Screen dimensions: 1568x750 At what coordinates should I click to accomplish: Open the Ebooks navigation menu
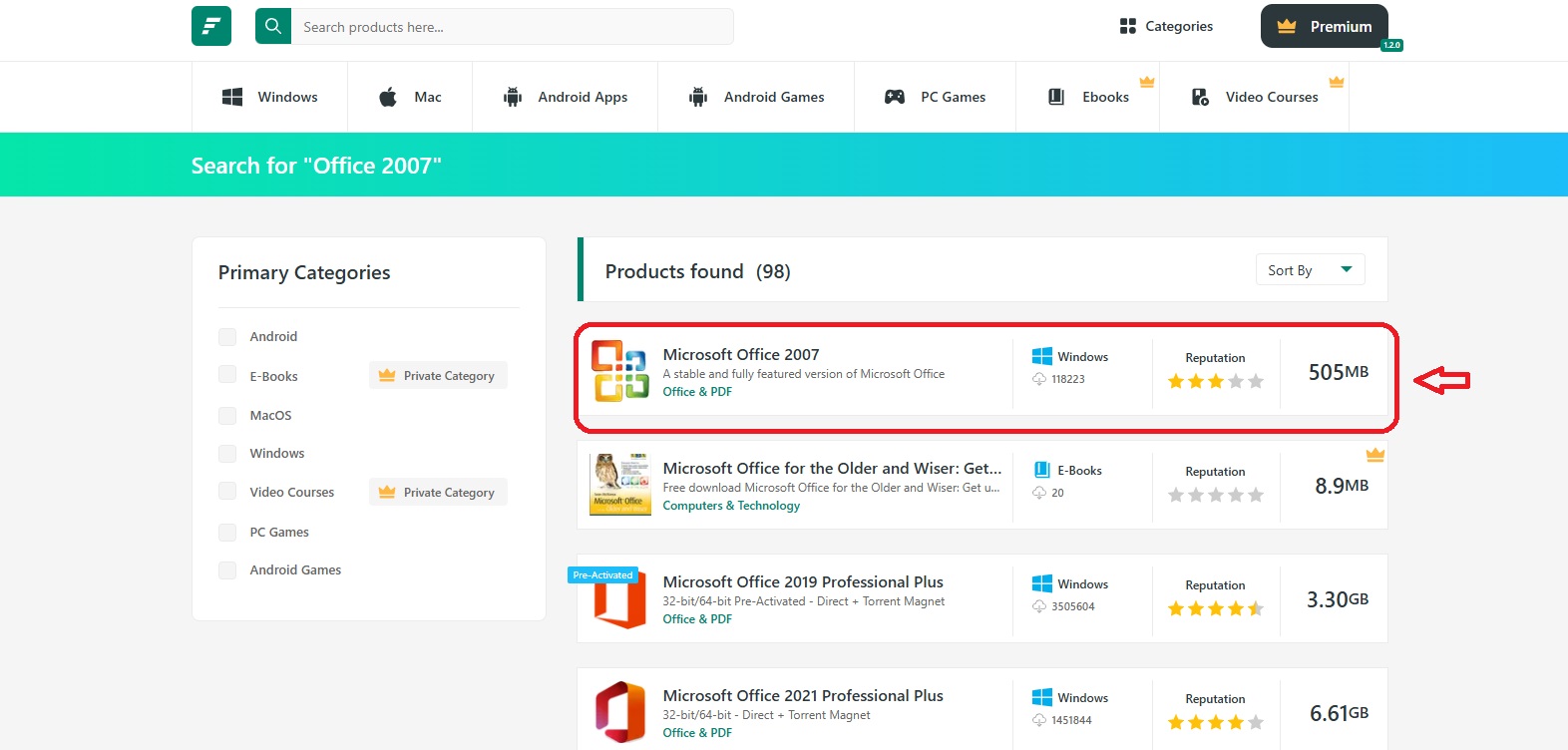coord(1088,97)
